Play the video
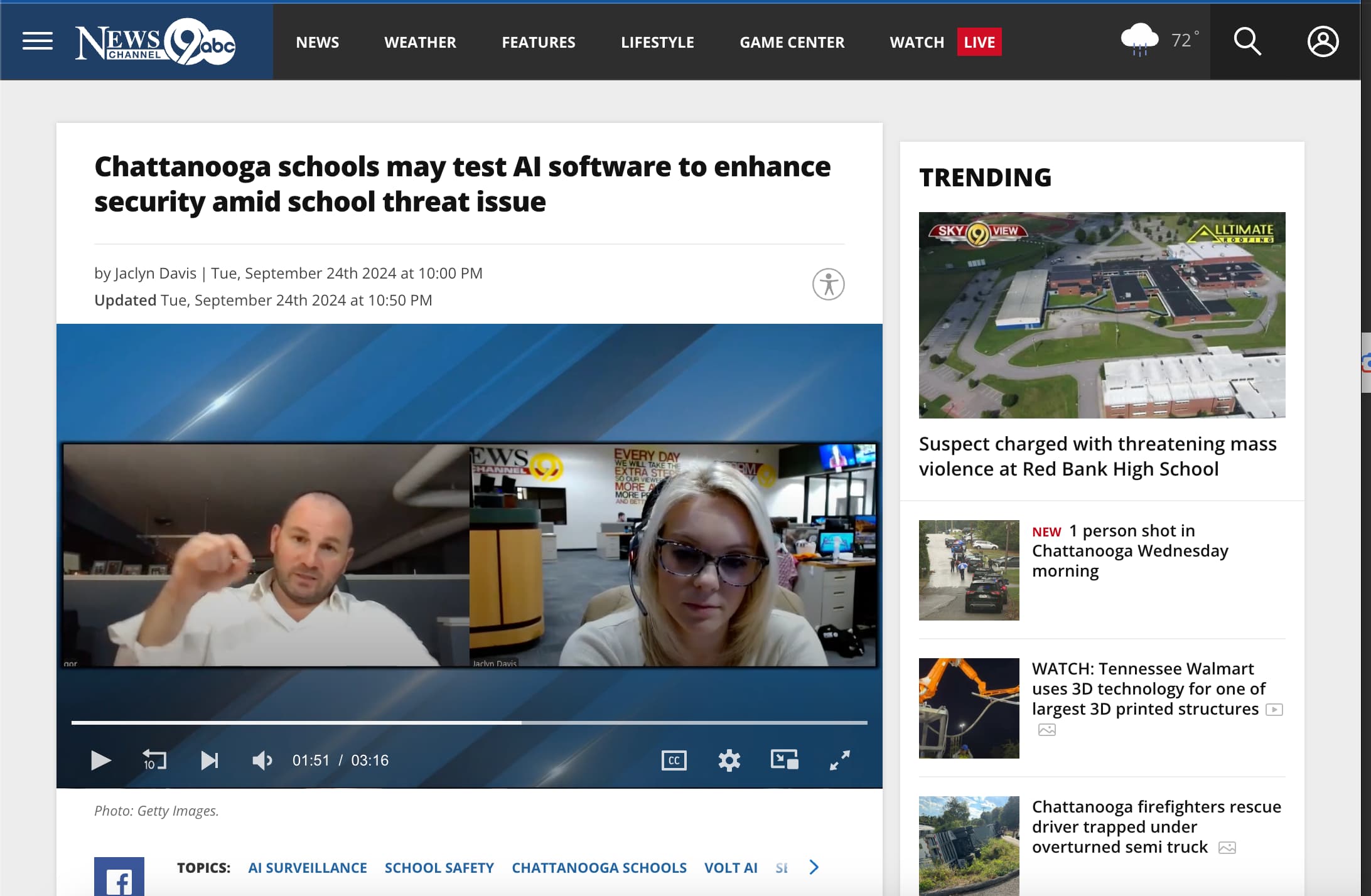Image resolution: width=1371 pixels, height=896 pixels. point(100,760)
